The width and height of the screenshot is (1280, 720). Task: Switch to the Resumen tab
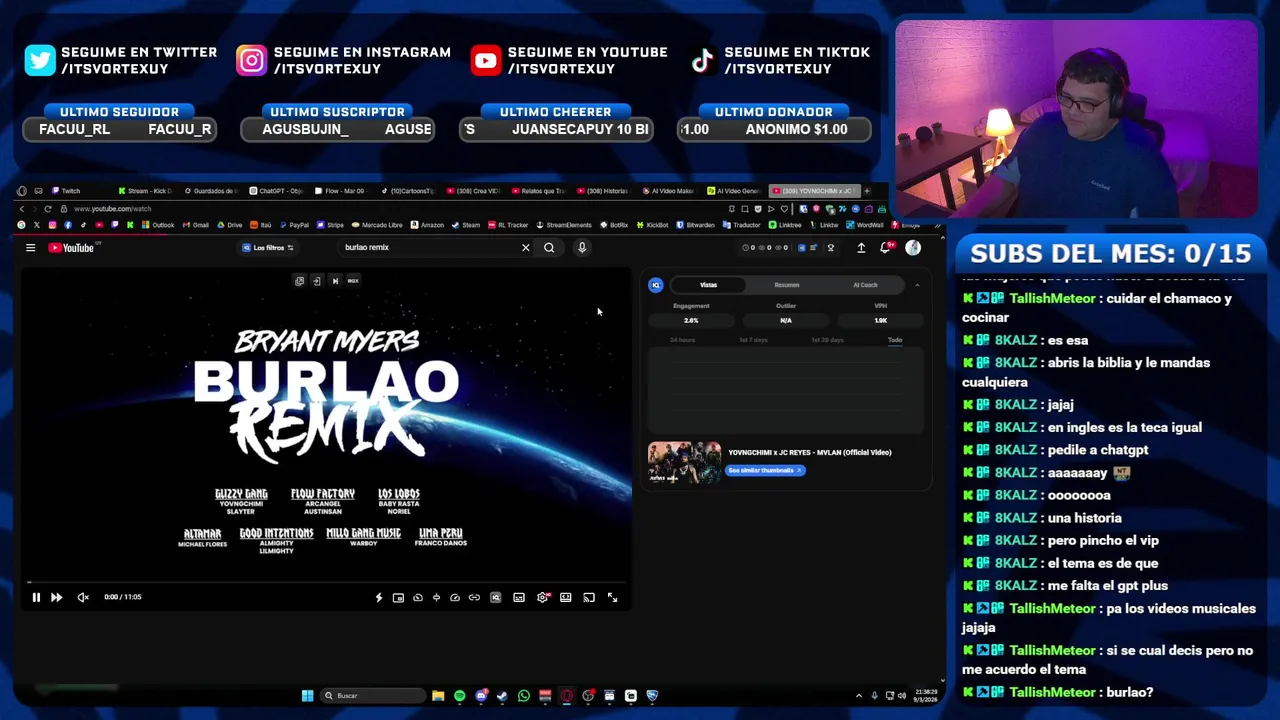pyautogui.click(x=787, y=285)
